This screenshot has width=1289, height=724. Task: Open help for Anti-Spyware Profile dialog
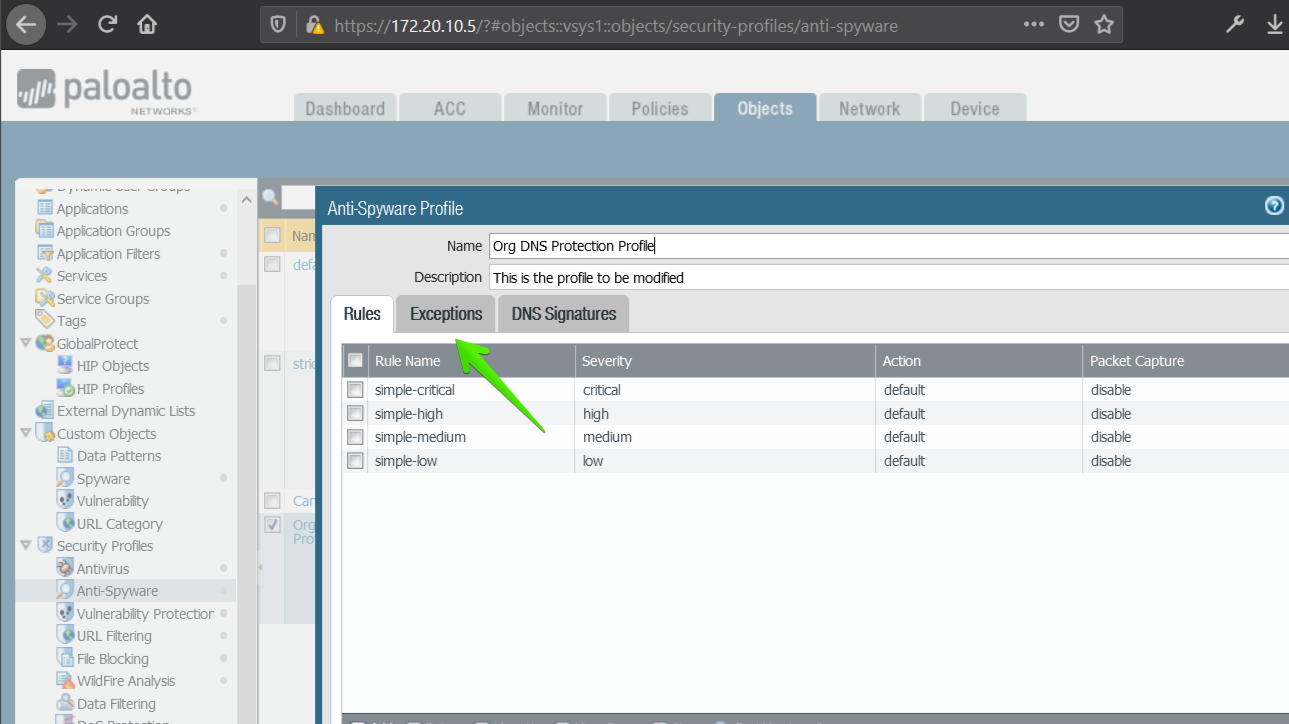point(1274,206)
